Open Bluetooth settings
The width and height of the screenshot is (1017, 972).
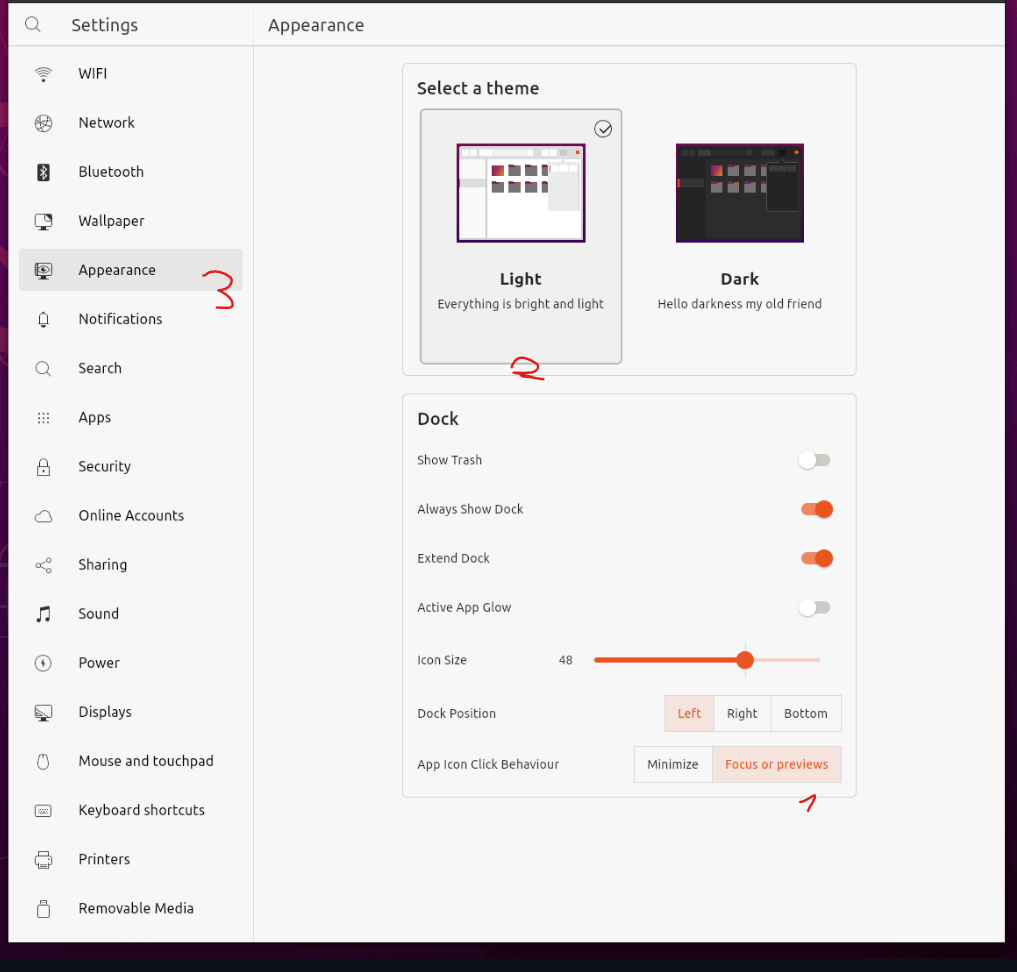click(x=130, y=172)
